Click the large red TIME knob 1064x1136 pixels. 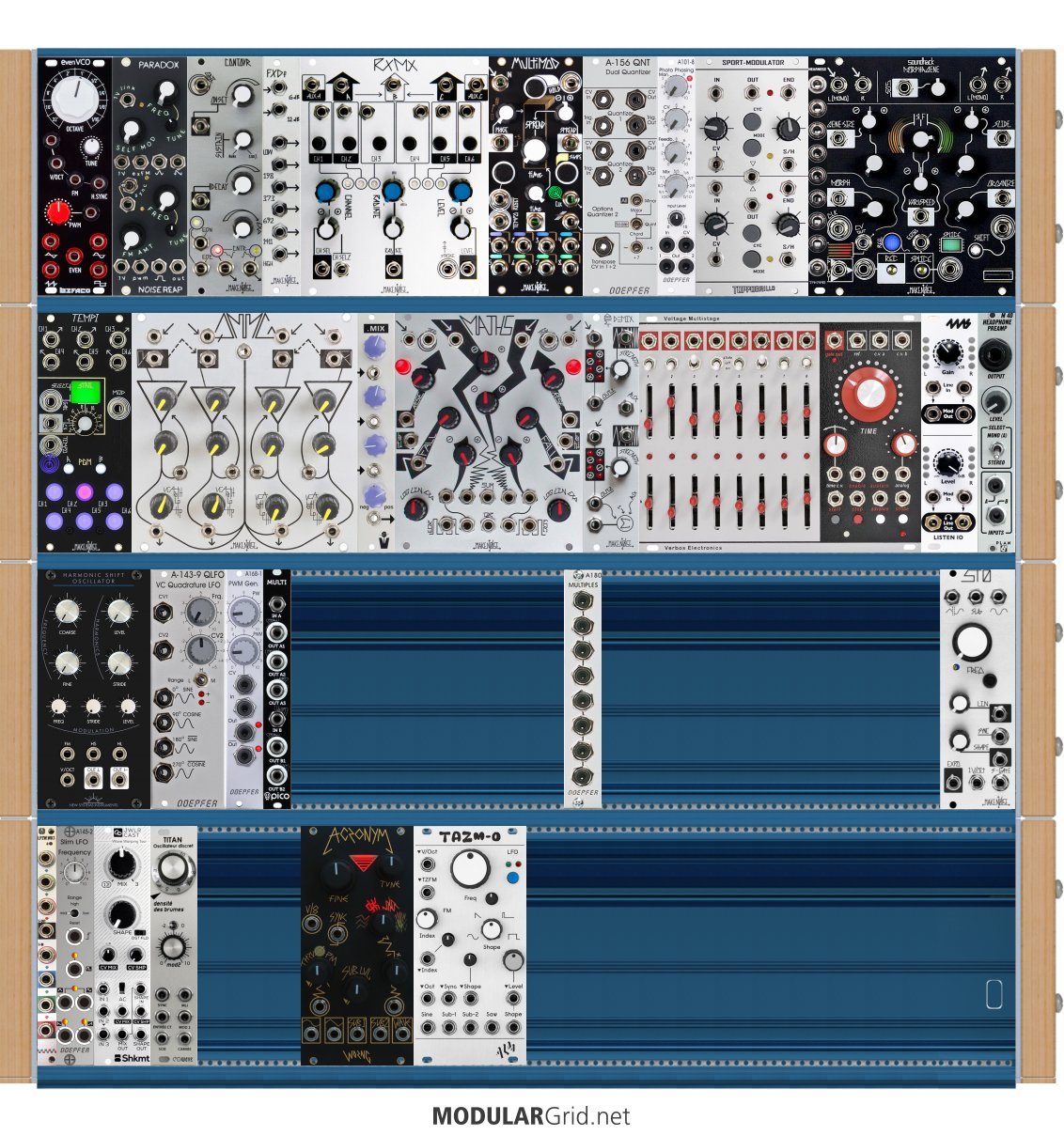point(868,396)
